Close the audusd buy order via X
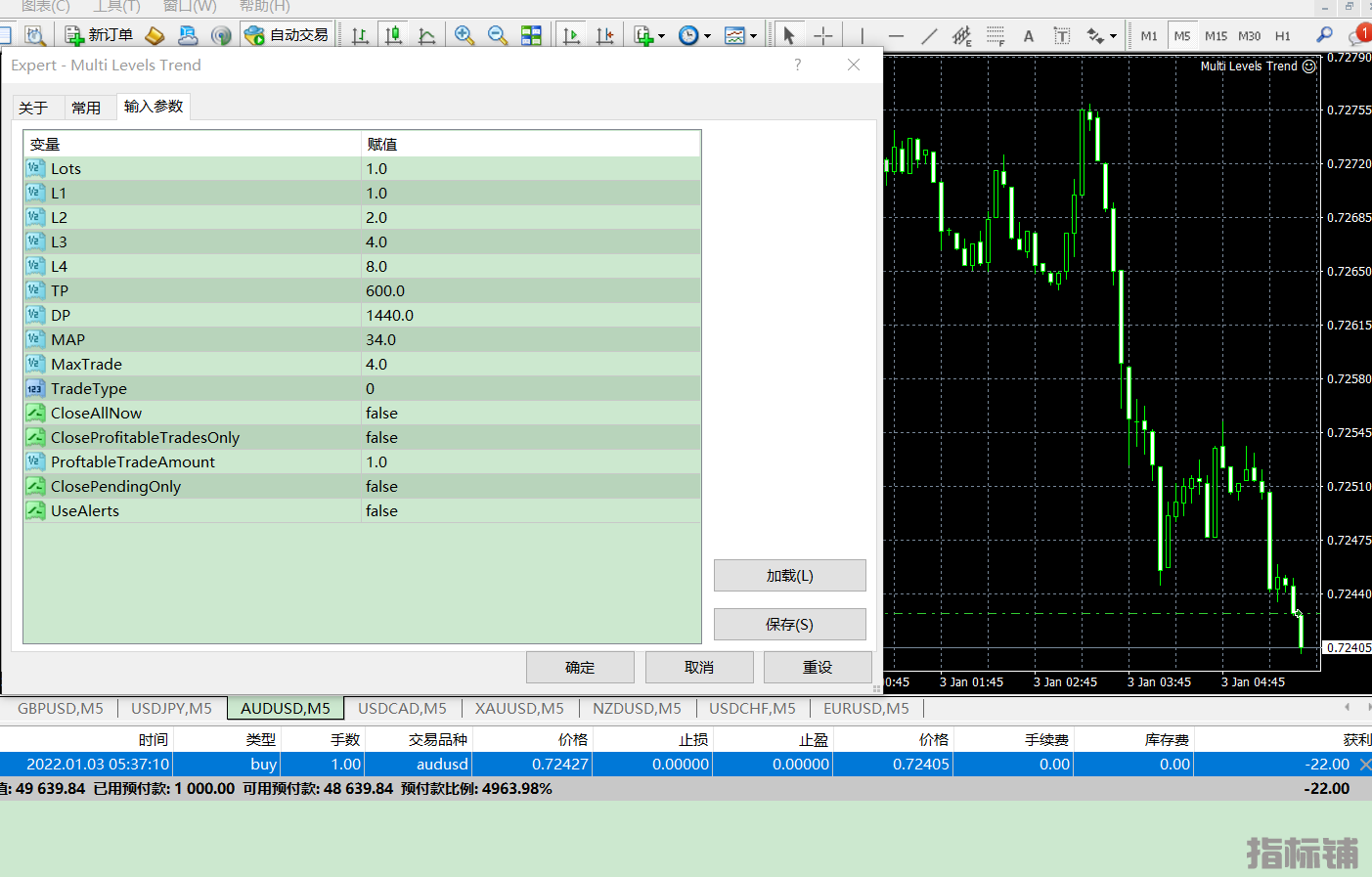Viewport: 1372px width, 877px height. click(1365, 764)
